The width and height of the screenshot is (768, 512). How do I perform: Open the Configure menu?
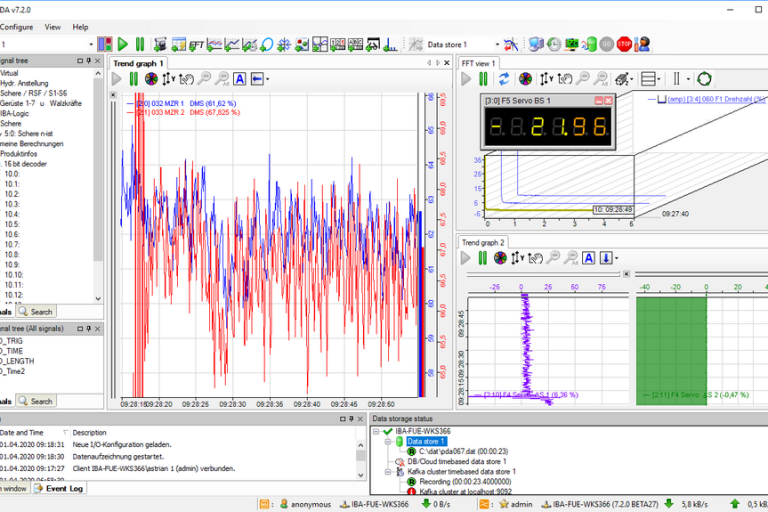click(17, 27)
